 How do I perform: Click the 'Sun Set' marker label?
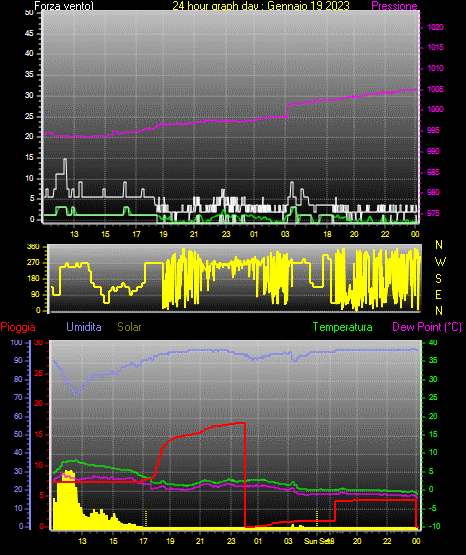pyautogui.click(x=316, y=541)
